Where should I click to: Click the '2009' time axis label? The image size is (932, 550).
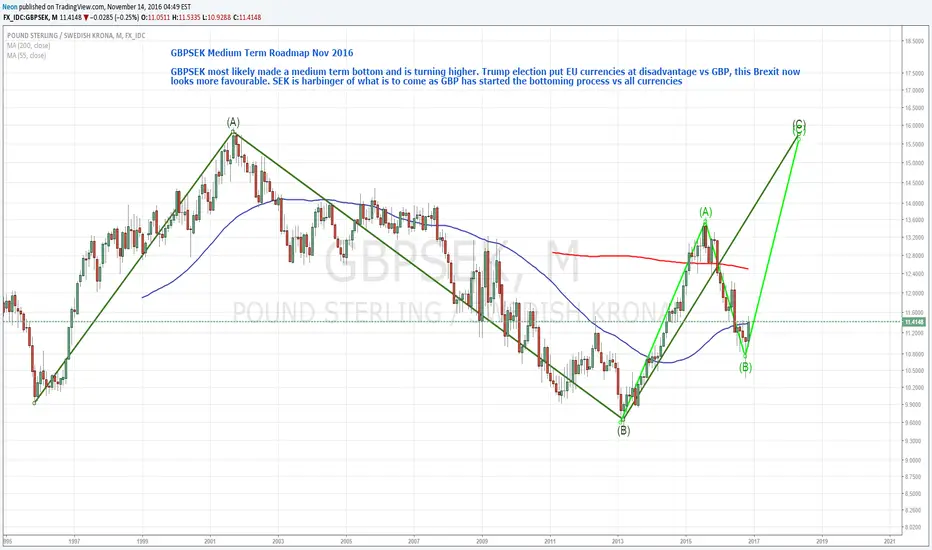click(x=482, y=541)
